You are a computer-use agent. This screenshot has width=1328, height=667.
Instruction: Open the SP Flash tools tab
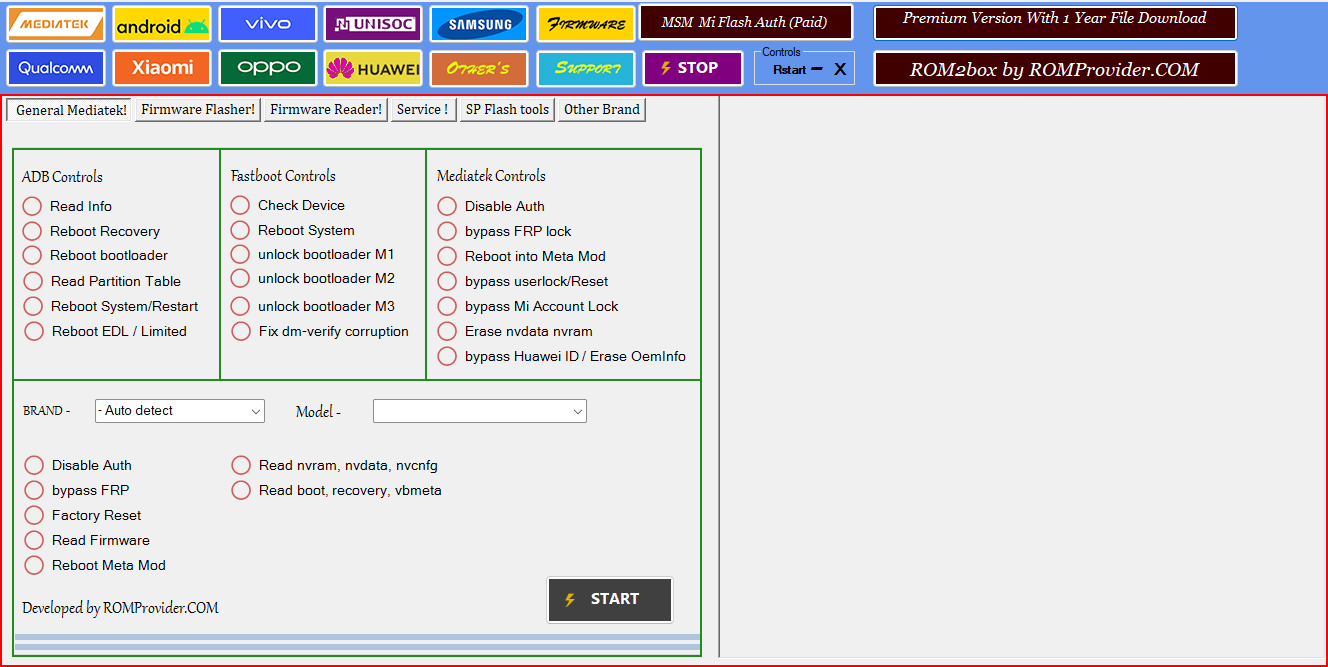507,110
